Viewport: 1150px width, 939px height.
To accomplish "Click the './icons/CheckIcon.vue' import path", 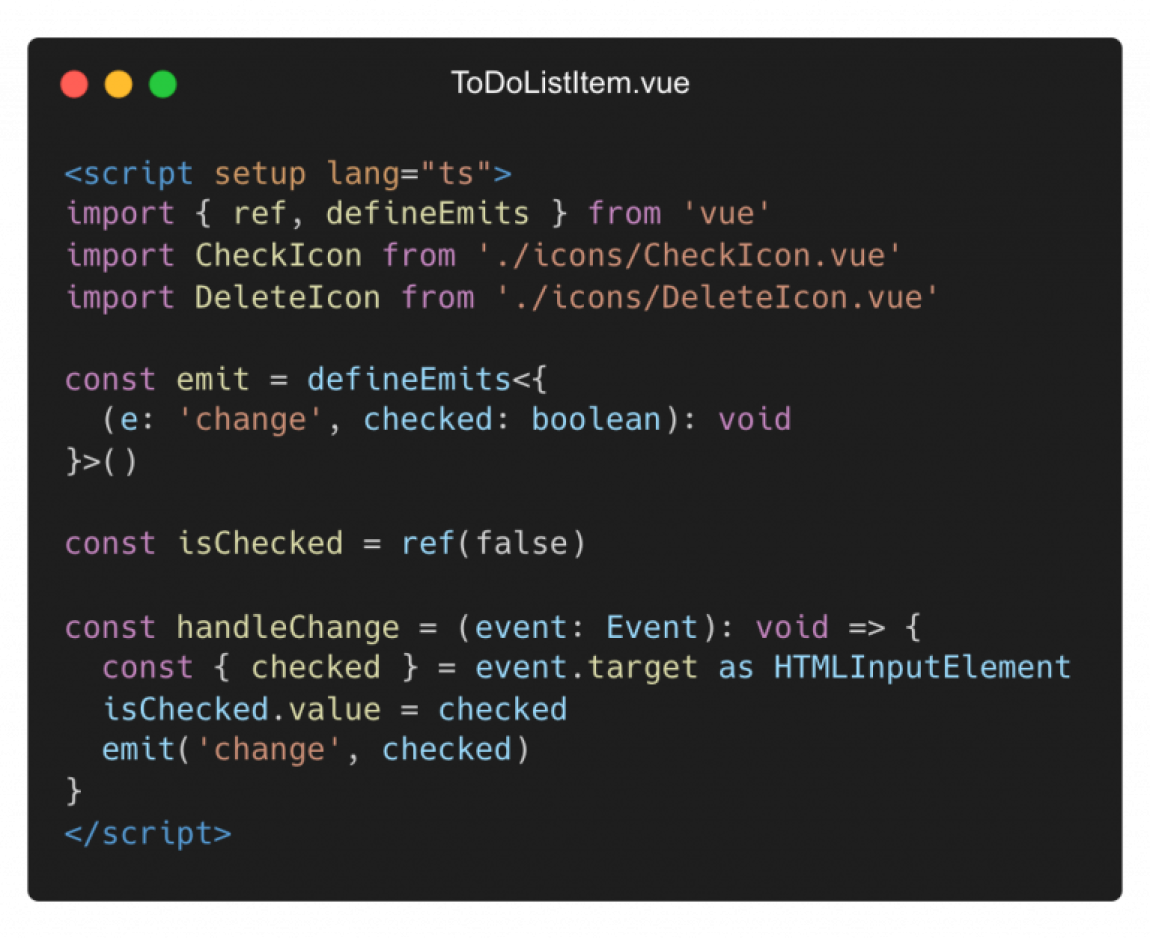I will tap(689, 255).
